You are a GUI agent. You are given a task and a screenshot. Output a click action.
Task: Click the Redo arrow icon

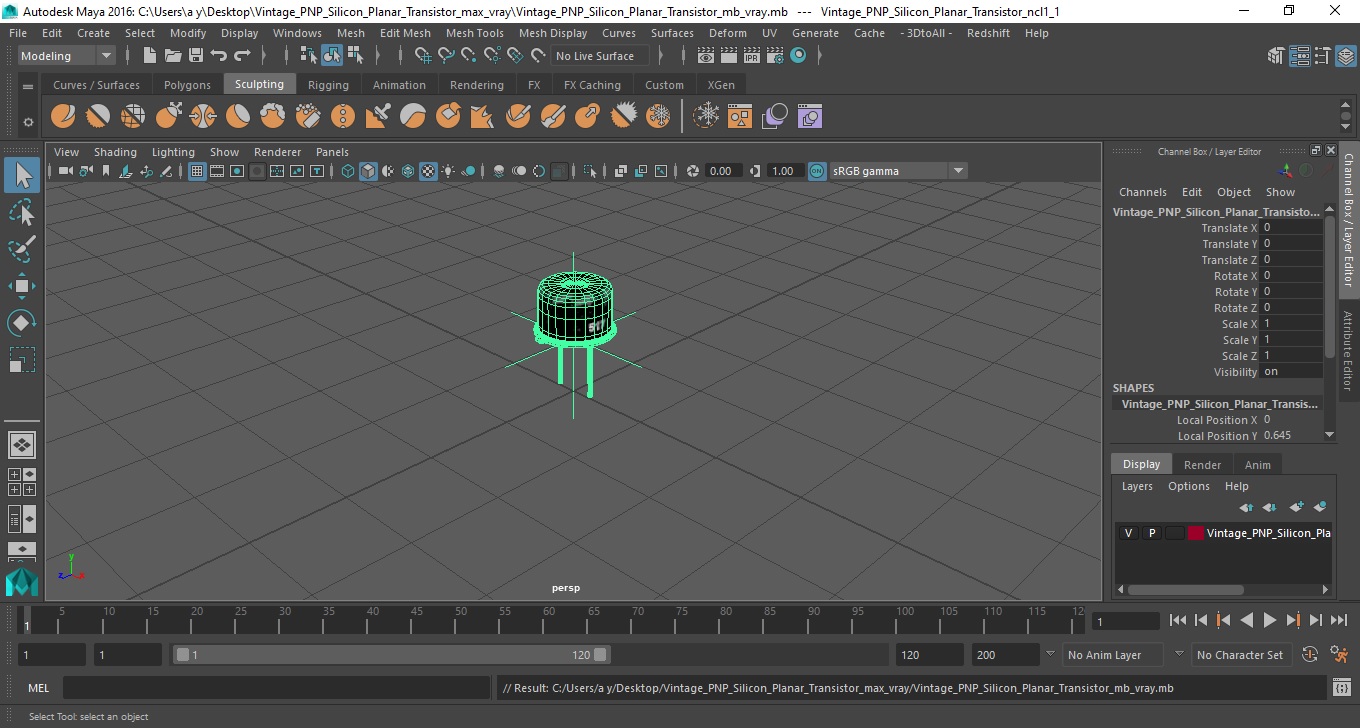[x=242, y=56]
